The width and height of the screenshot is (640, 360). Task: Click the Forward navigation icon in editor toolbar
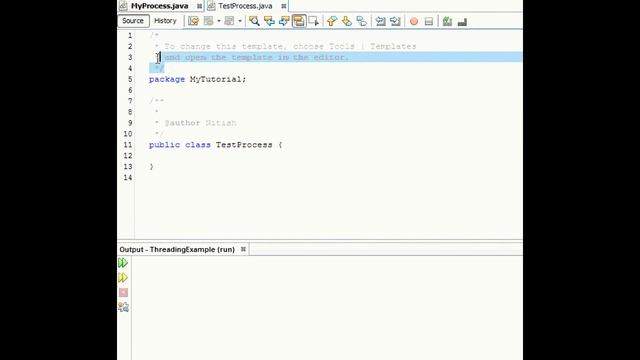coord(229,21)
